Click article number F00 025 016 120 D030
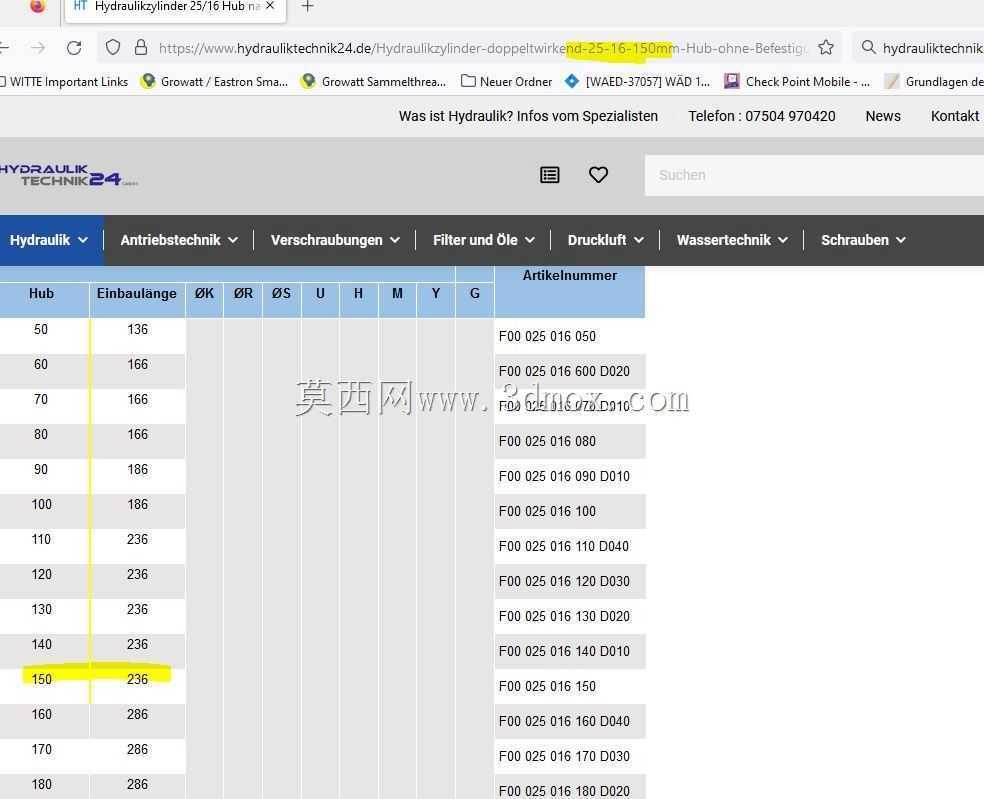The image size is (984, 799). click(x=564, y=581)
